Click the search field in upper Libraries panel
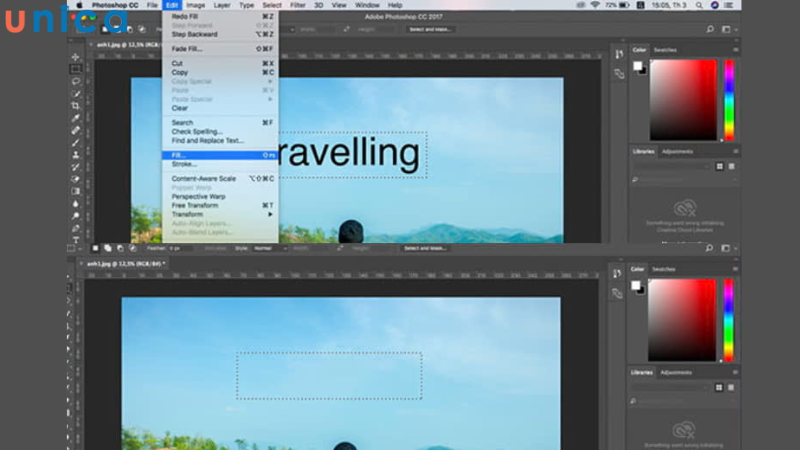The height and width of the screenshot is (450, 800). (685, 180)
